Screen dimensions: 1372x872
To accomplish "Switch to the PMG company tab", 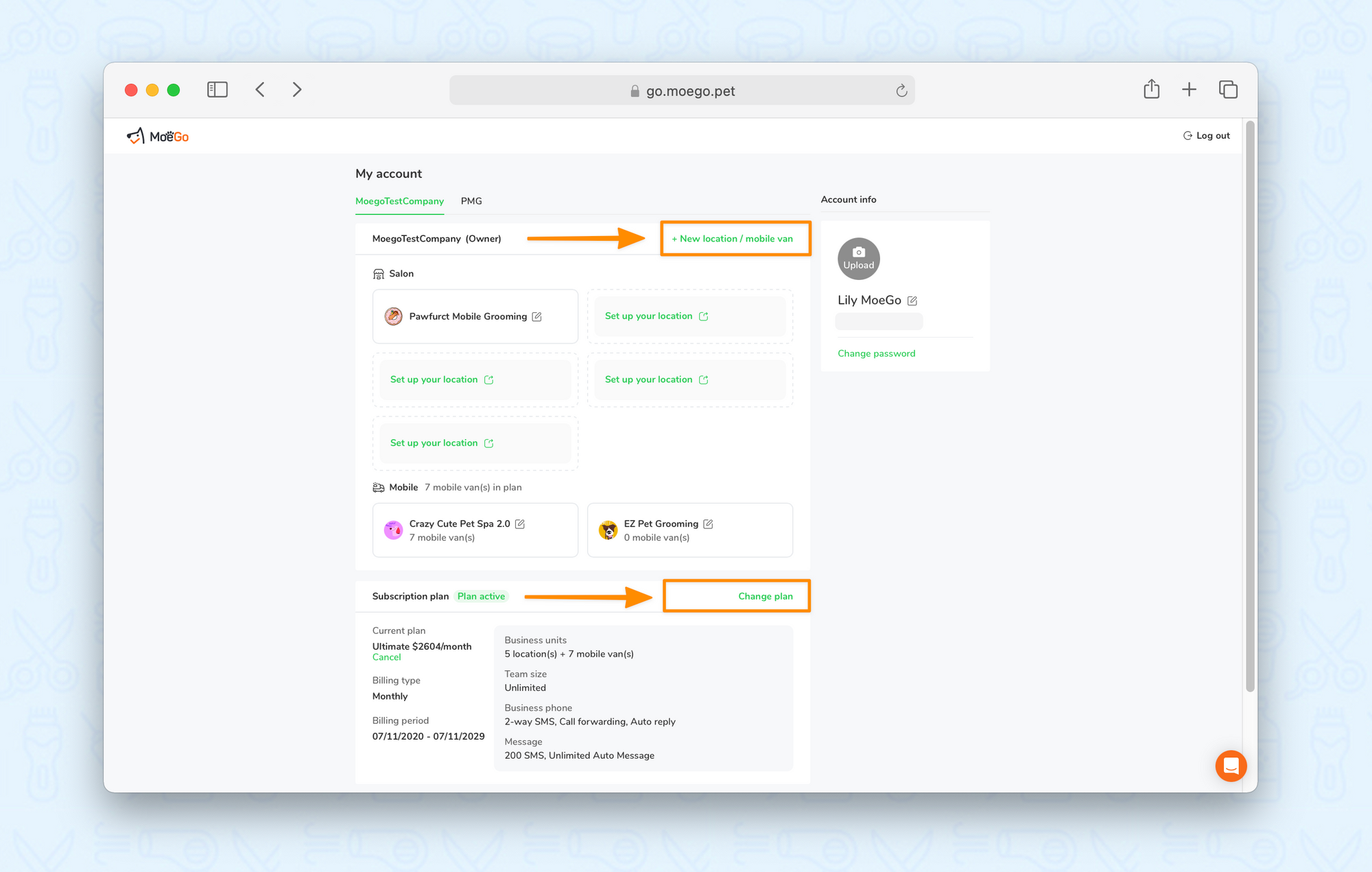I will tap(471, 201).
